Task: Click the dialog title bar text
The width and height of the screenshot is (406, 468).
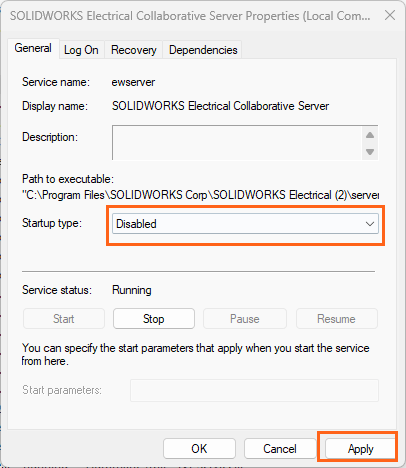Action: point(190,16)
